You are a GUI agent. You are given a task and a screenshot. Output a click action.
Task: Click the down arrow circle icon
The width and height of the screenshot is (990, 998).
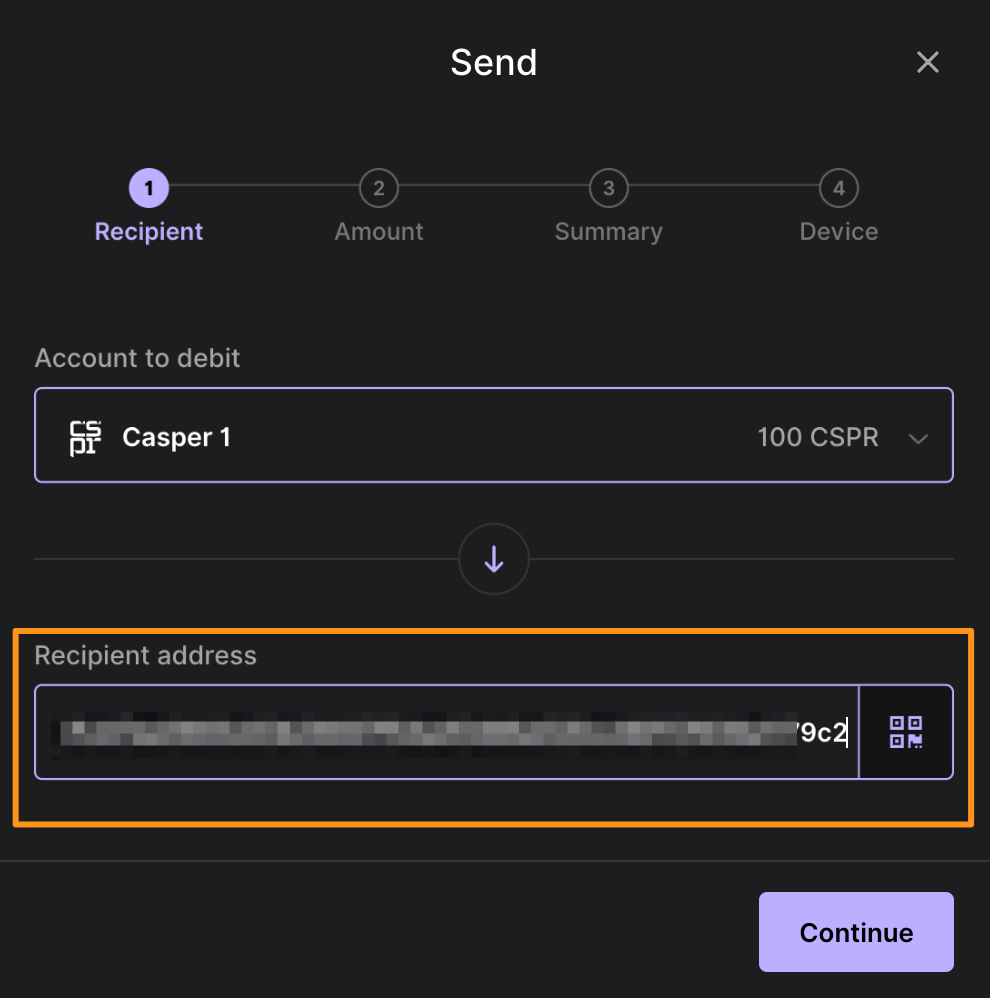(493, 560)
